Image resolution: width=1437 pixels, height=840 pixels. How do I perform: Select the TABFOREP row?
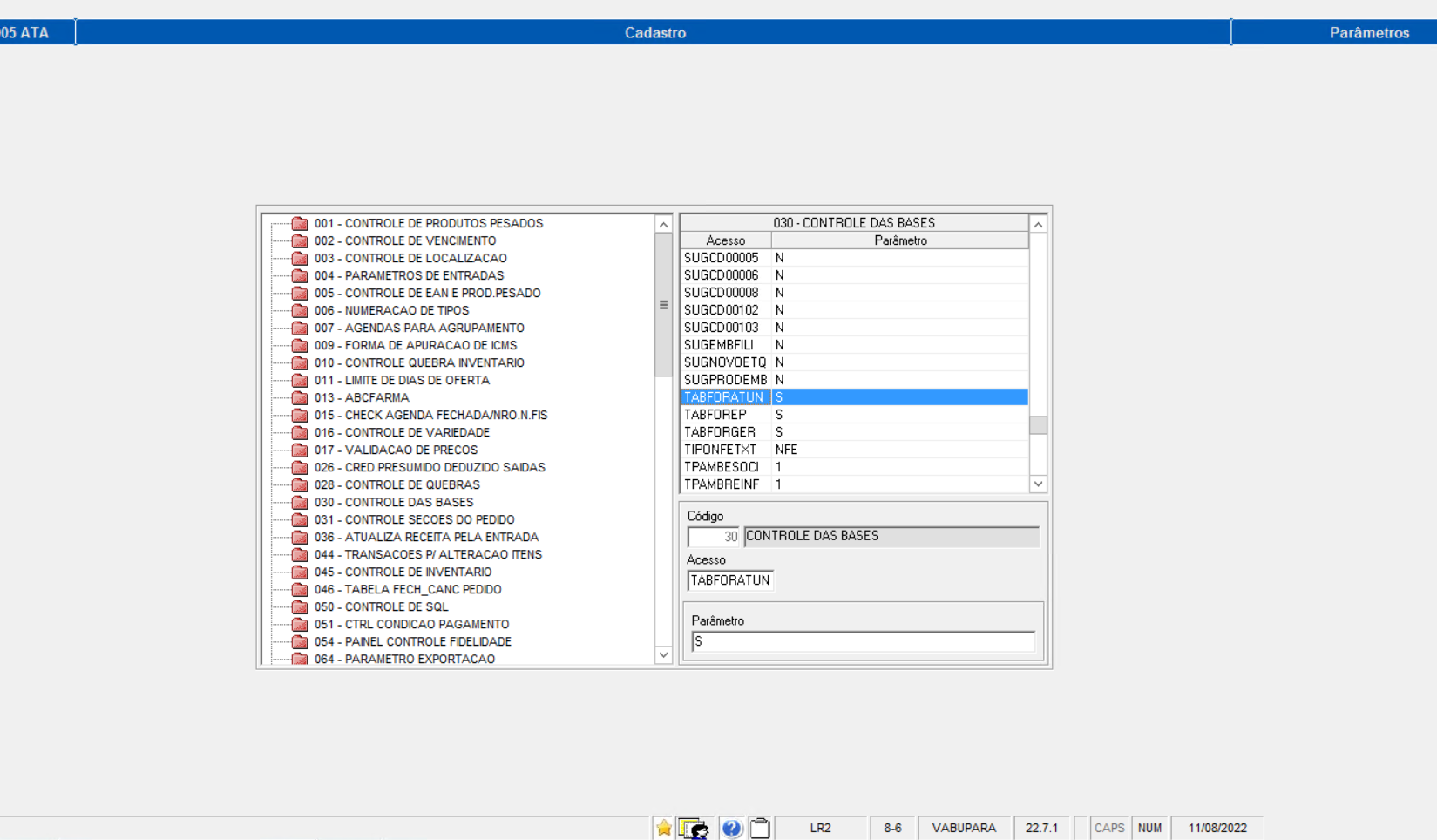tap(854, 415)
